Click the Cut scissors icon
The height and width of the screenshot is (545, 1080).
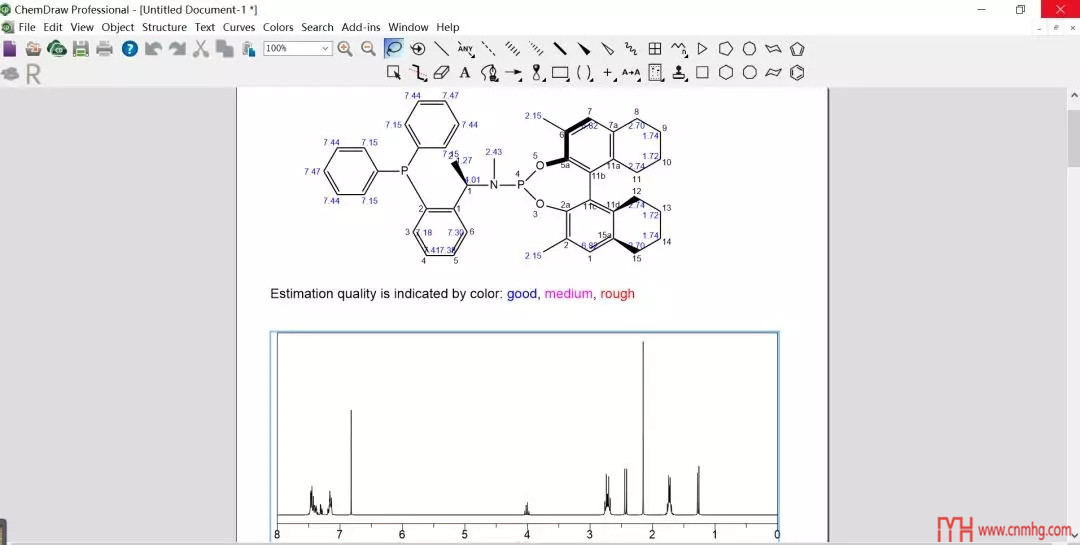pyautogui.click(x=200, y=49)
